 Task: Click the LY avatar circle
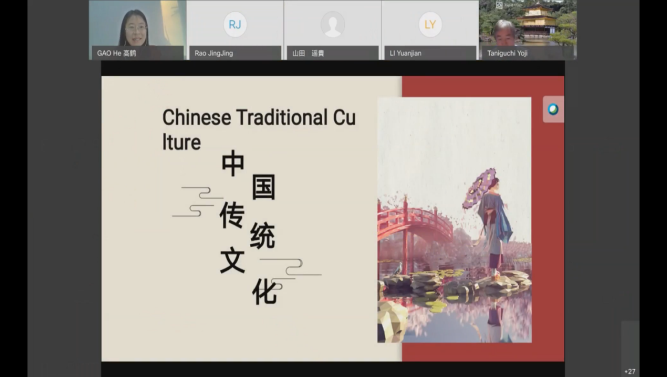pos(430,24)
